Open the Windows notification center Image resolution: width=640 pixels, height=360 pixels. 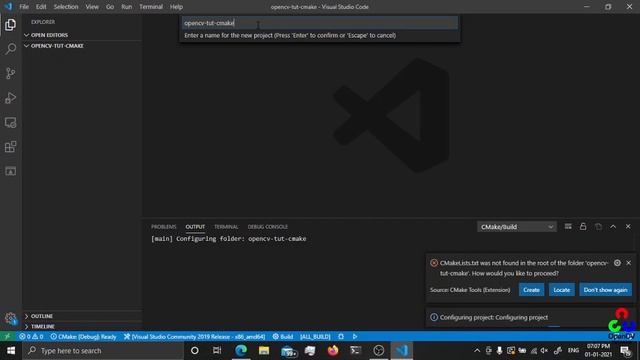tap(626, 351)
